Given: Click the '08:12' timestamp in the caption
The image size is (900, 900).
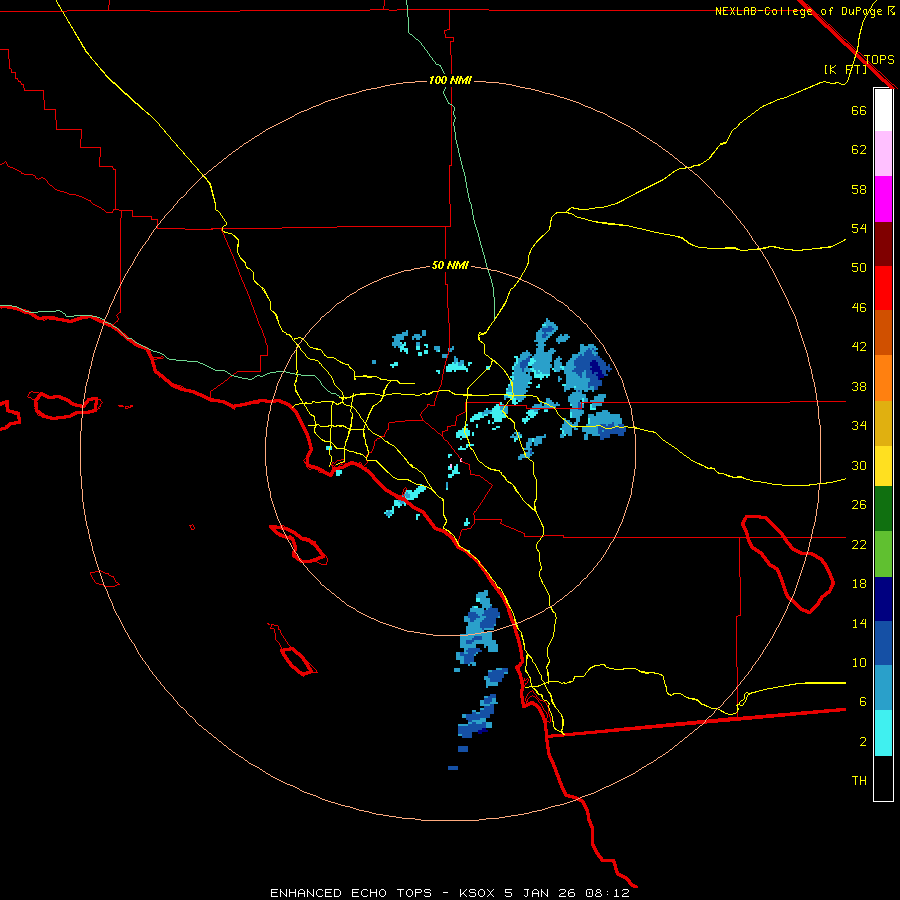Looking at the screenshot, I should pos(607,893).
